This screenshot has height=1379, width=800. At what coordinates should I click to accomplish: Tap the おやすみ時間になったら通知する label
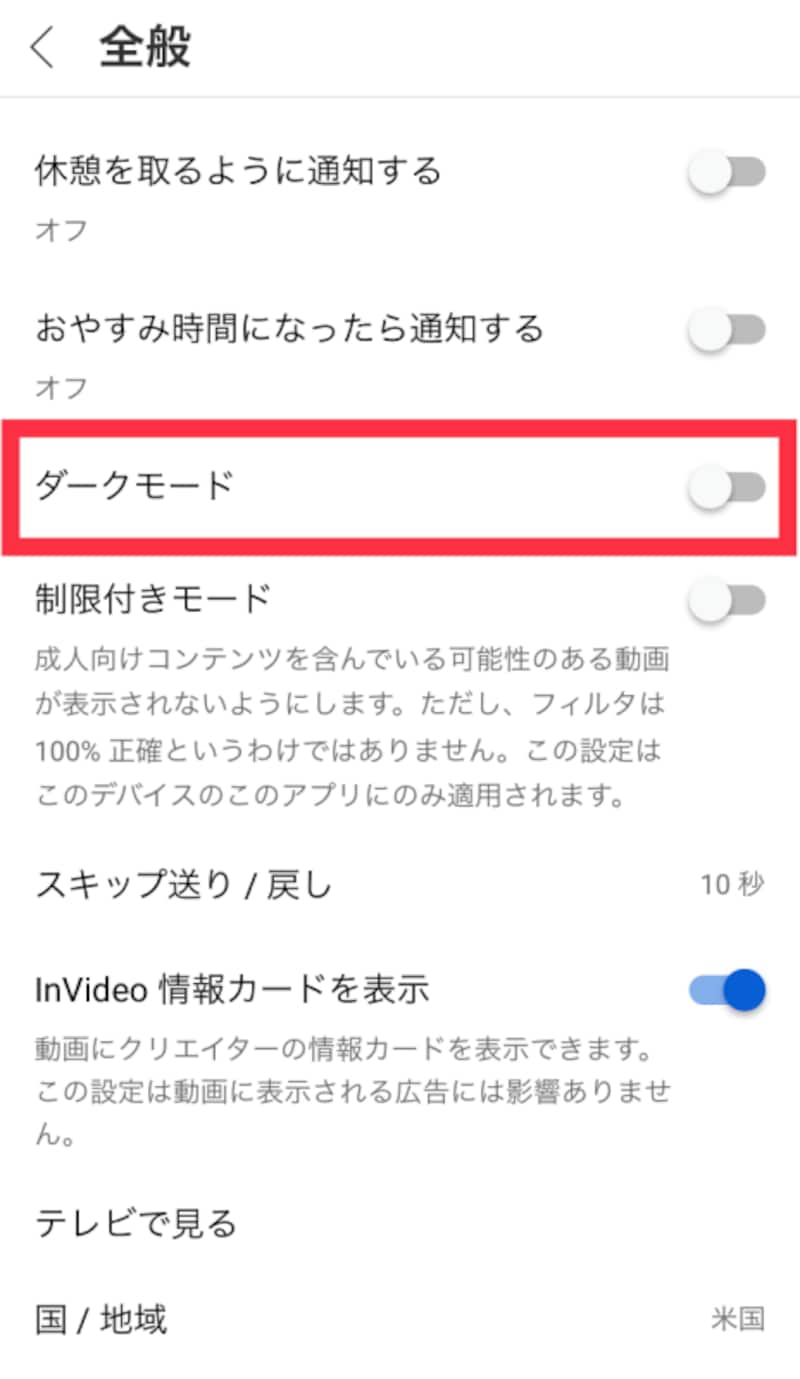(x=290, y=328)
